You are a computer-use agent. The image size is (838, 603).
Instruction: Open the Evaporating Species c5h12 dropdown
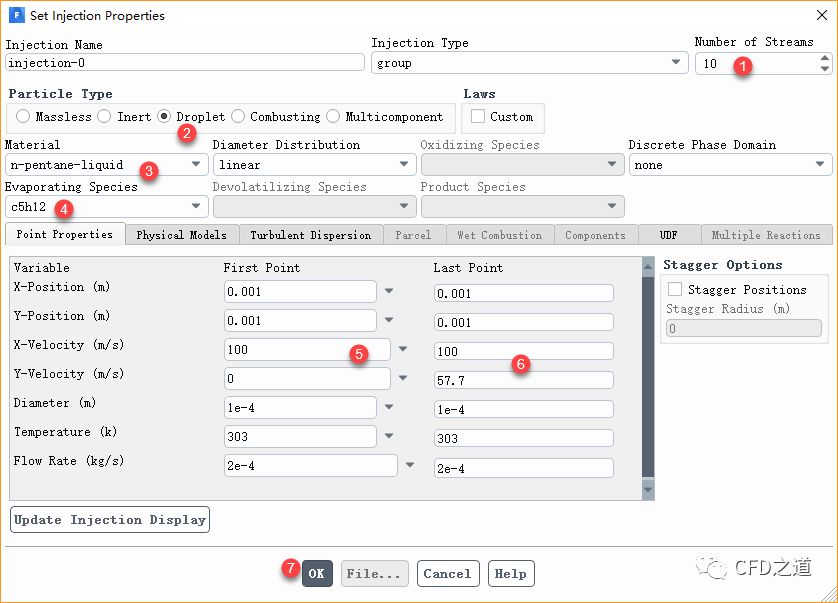pos(106,207)
